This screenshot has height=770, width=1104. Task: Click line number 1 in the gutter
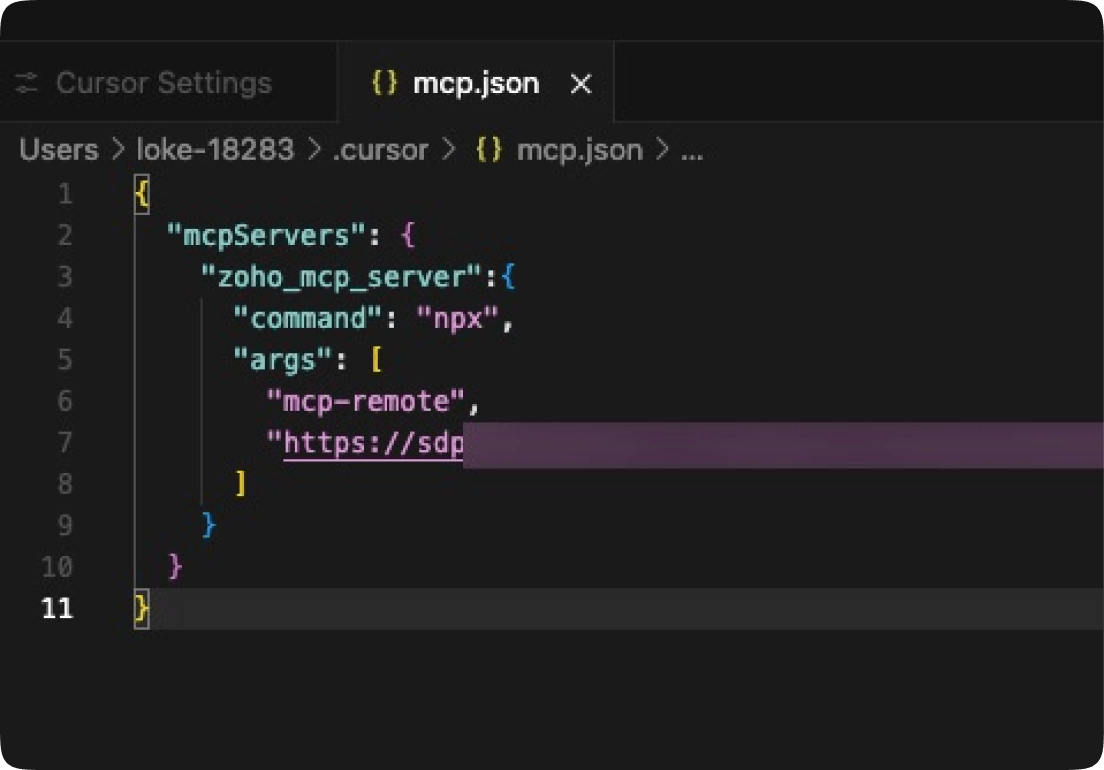point(65,194)
